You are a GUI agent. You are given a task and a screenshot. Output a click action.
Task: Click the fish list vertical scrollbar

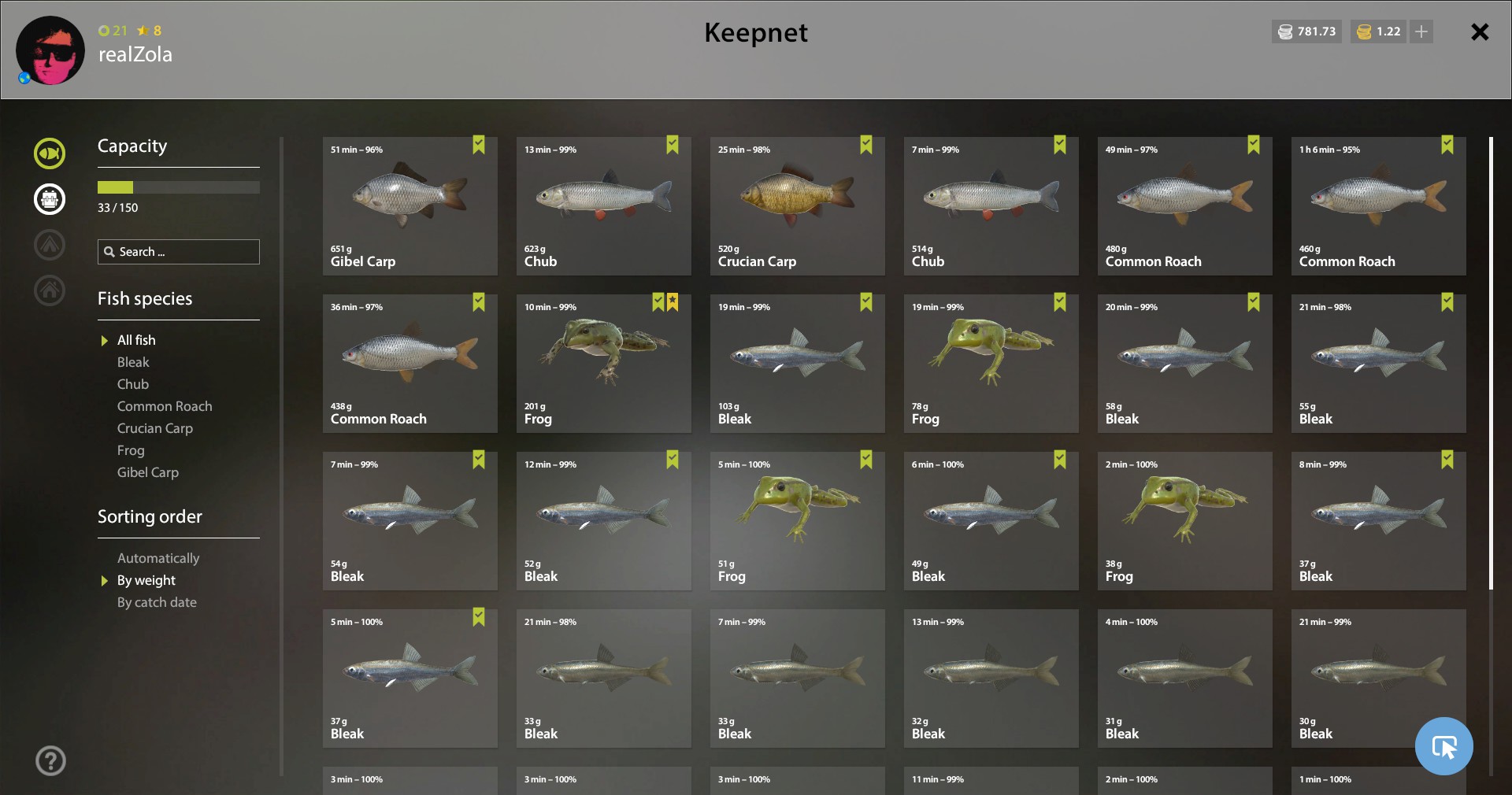coord(1491,363)
